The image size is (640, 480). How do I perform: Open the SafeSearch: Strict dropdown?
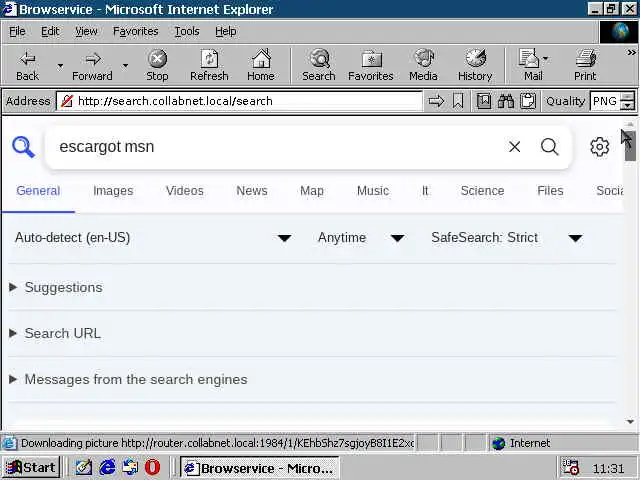point(507,238)
